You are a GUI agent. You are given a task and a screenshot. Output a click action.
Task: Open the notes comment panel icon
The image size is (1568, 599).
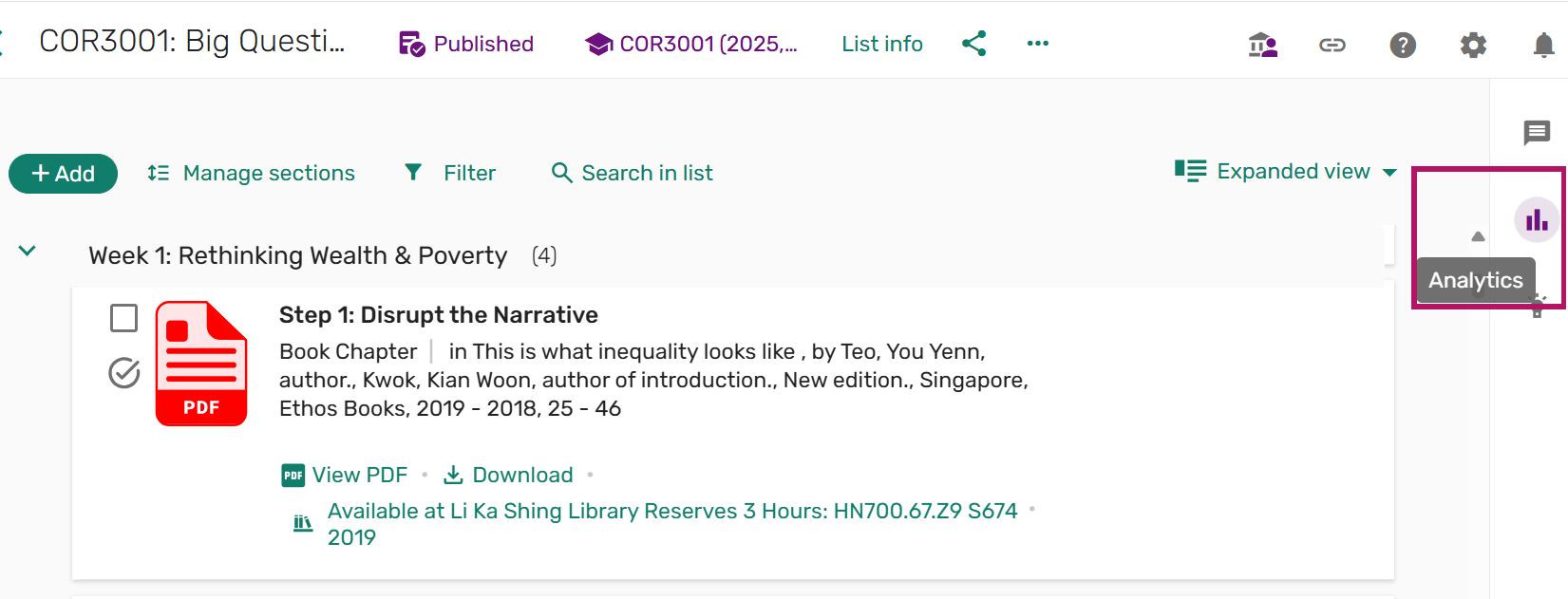tap(1536, 132)
